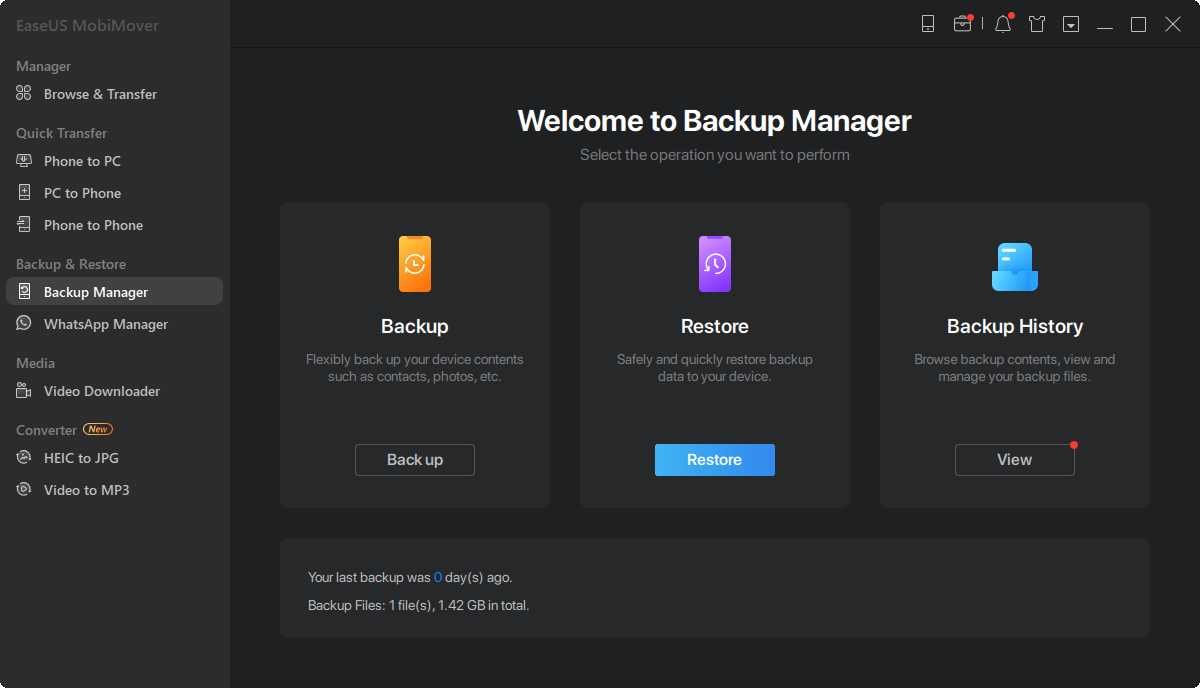The width and height of the screenshot is (1200, 688).
Task: Open Browse & Transfer in sidebar
Action: tap(100, 94)
